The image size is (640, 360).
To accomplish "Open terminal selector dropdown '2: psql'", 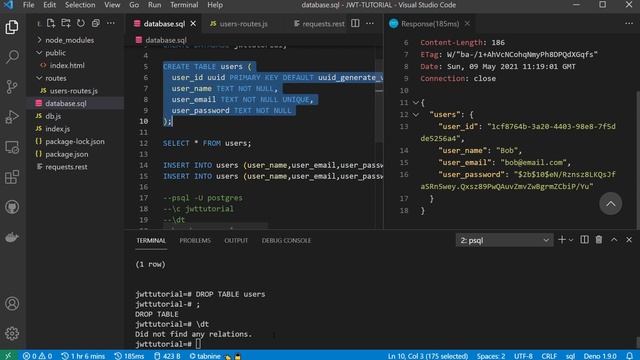I will point(504,240).
